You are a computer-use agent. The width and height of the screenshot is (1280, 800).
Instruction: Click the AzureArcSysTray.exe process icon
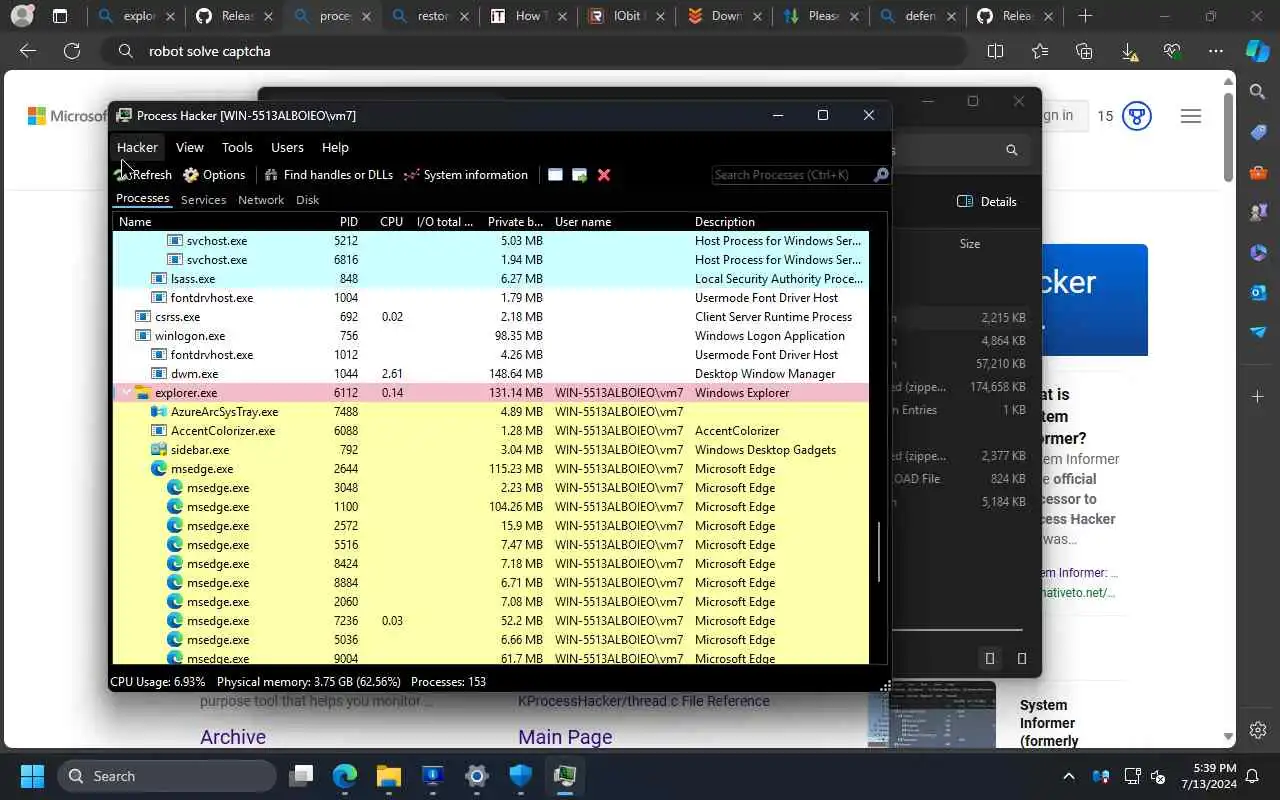158,412
